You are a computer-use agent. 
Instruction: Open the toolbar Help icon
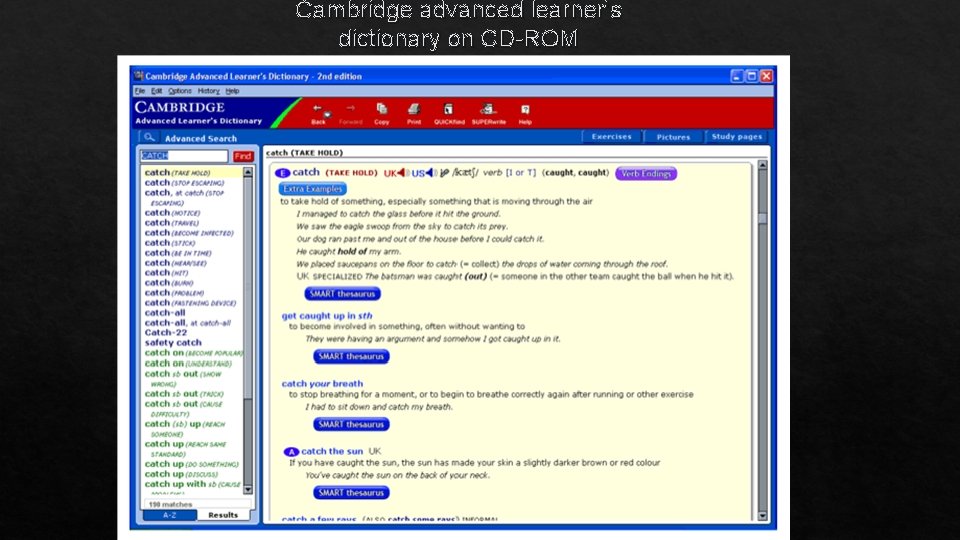(x=525, y=113)
